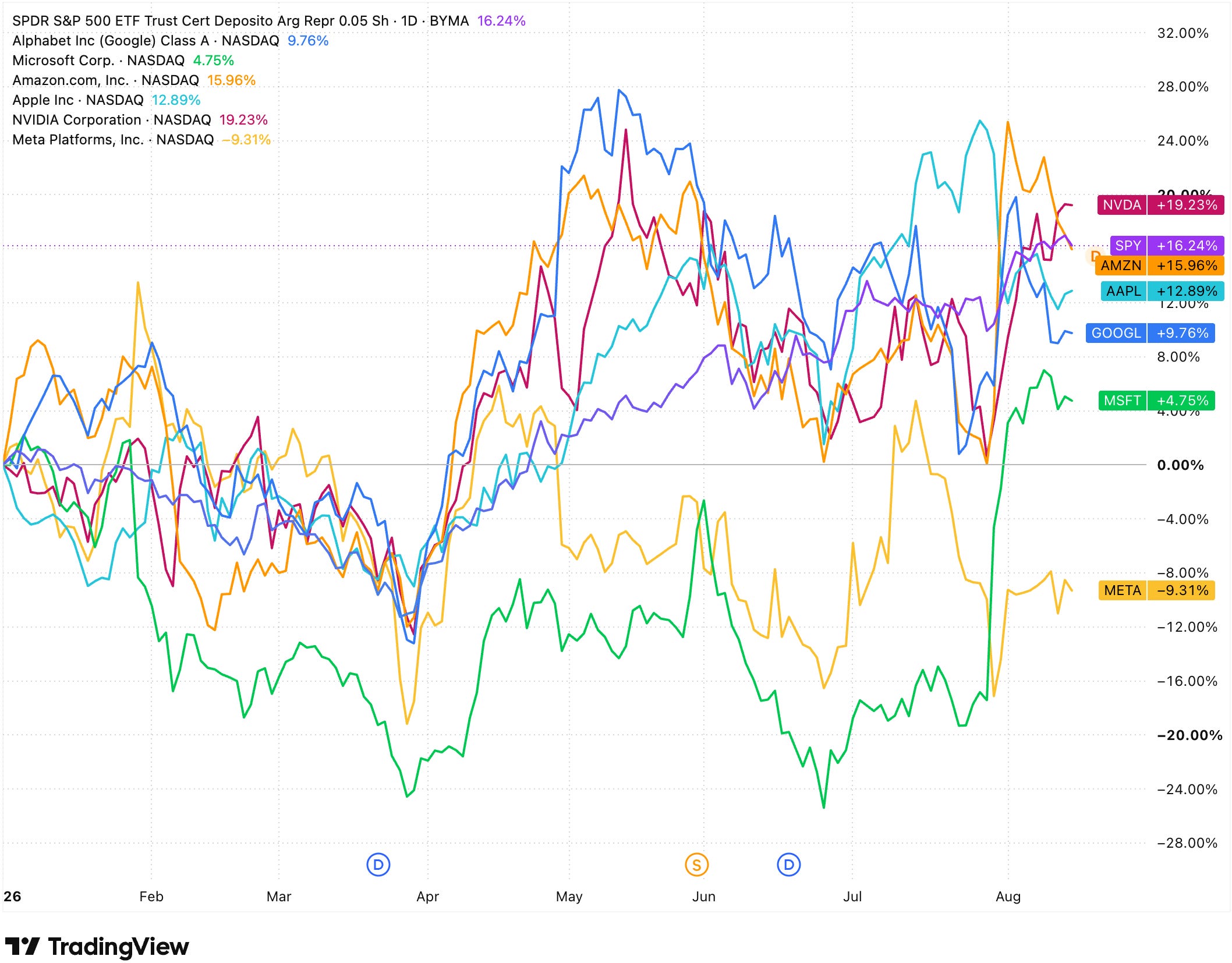
Task: Click the Apple Inc legend entry
Action: click(x=78, y=100)
